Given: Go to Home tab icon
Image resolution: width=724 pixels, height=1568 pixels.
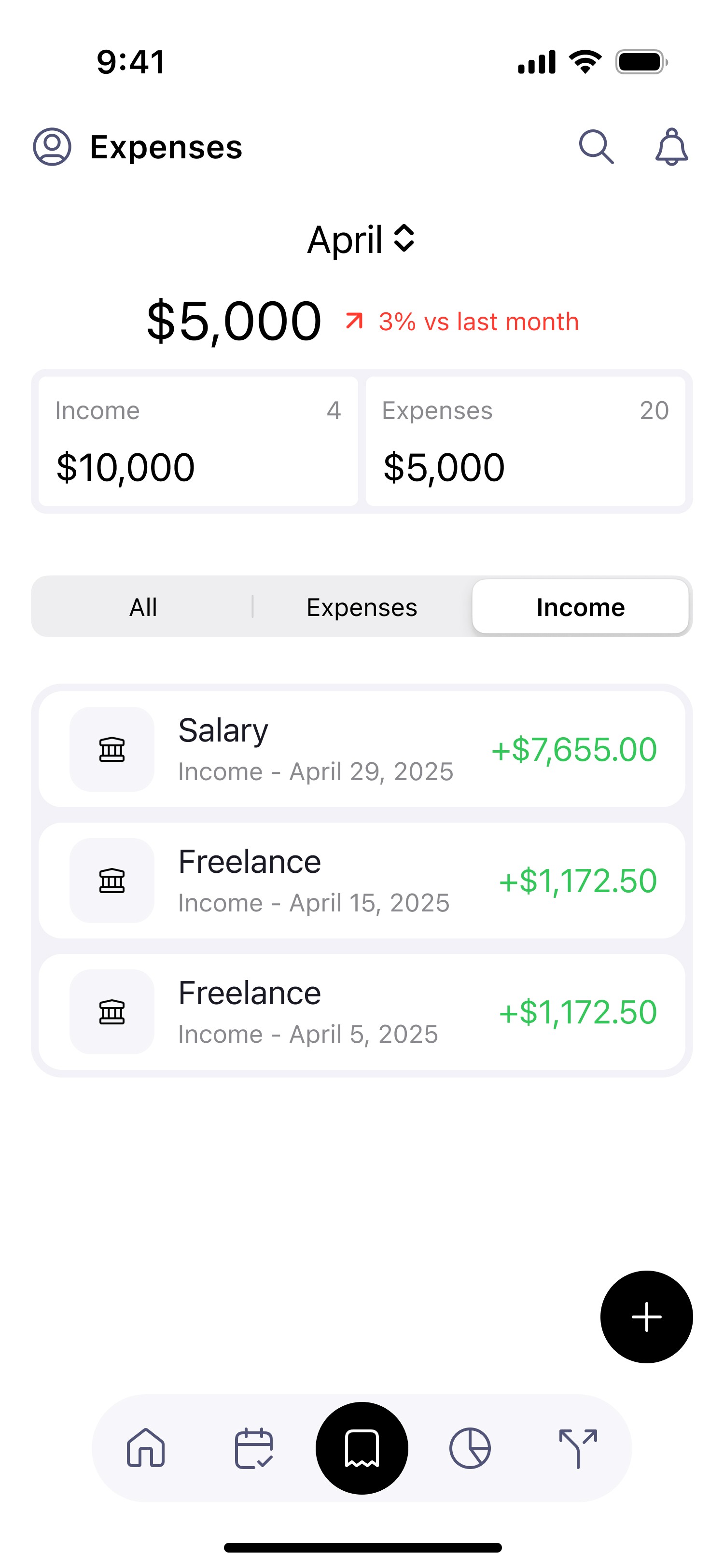Looking at the screenshot, I should point(146,1447).
